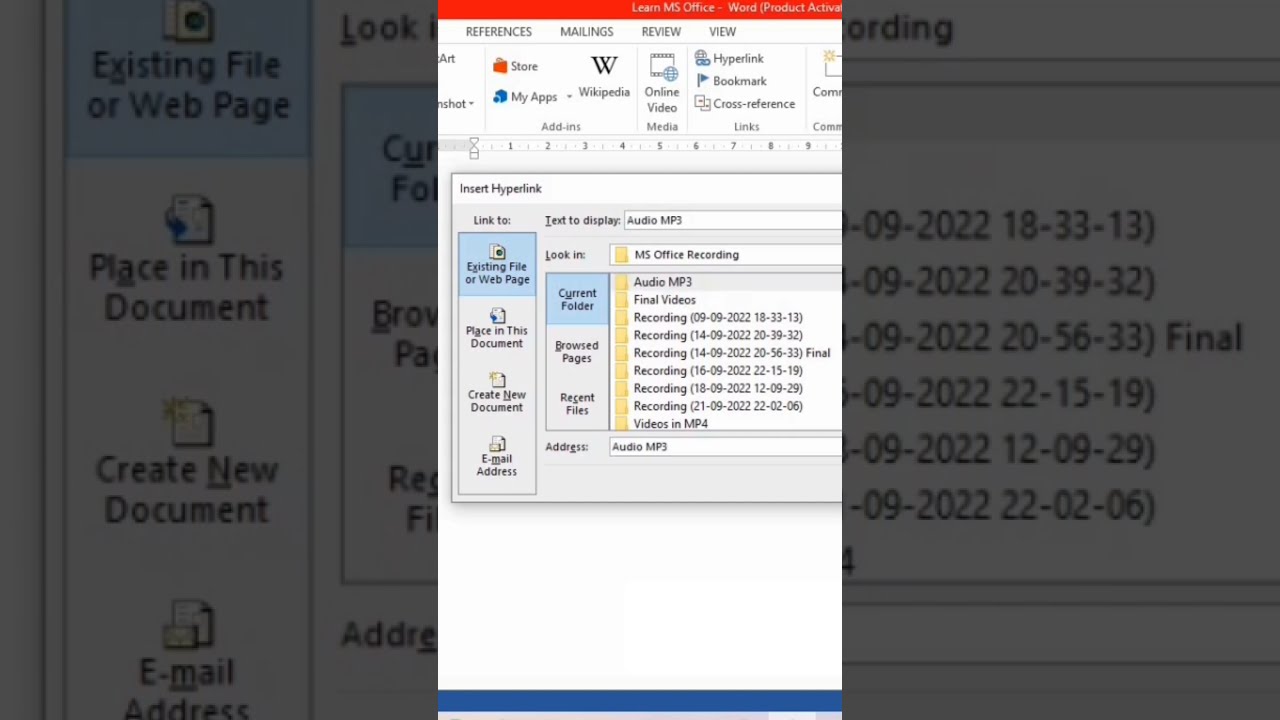Screen dimensions: 1280x720
Task: Click the ruler indent marker
Action: click(x=474, y=148)
